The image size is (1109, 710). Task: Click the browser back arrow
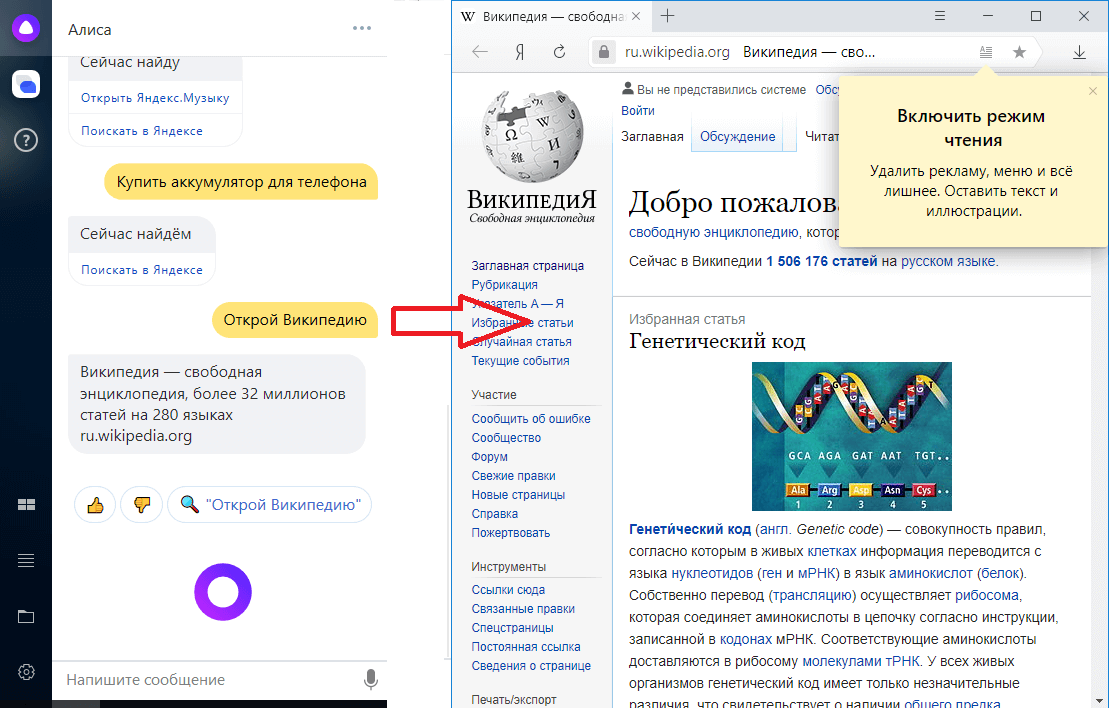(480, 52)
